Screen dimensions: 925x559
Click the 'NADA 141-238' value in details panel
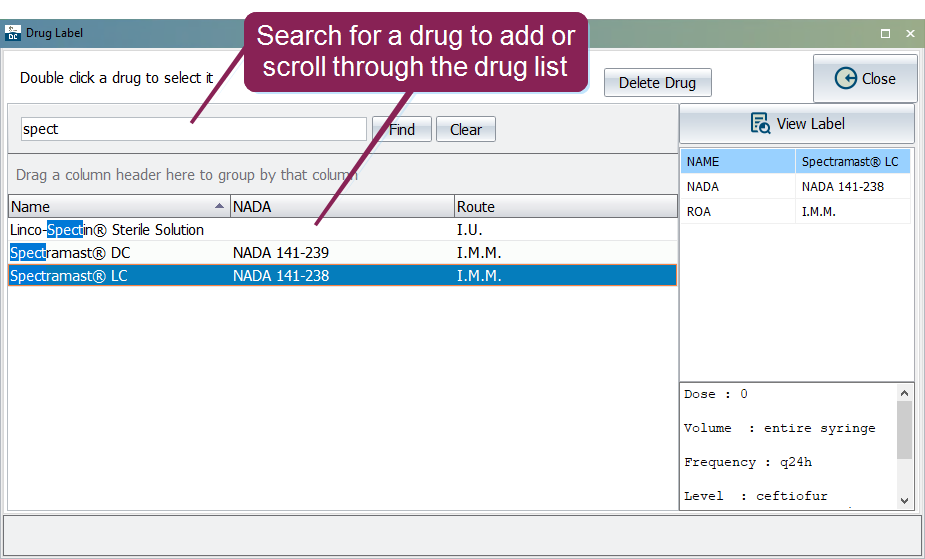pos(843,187)
